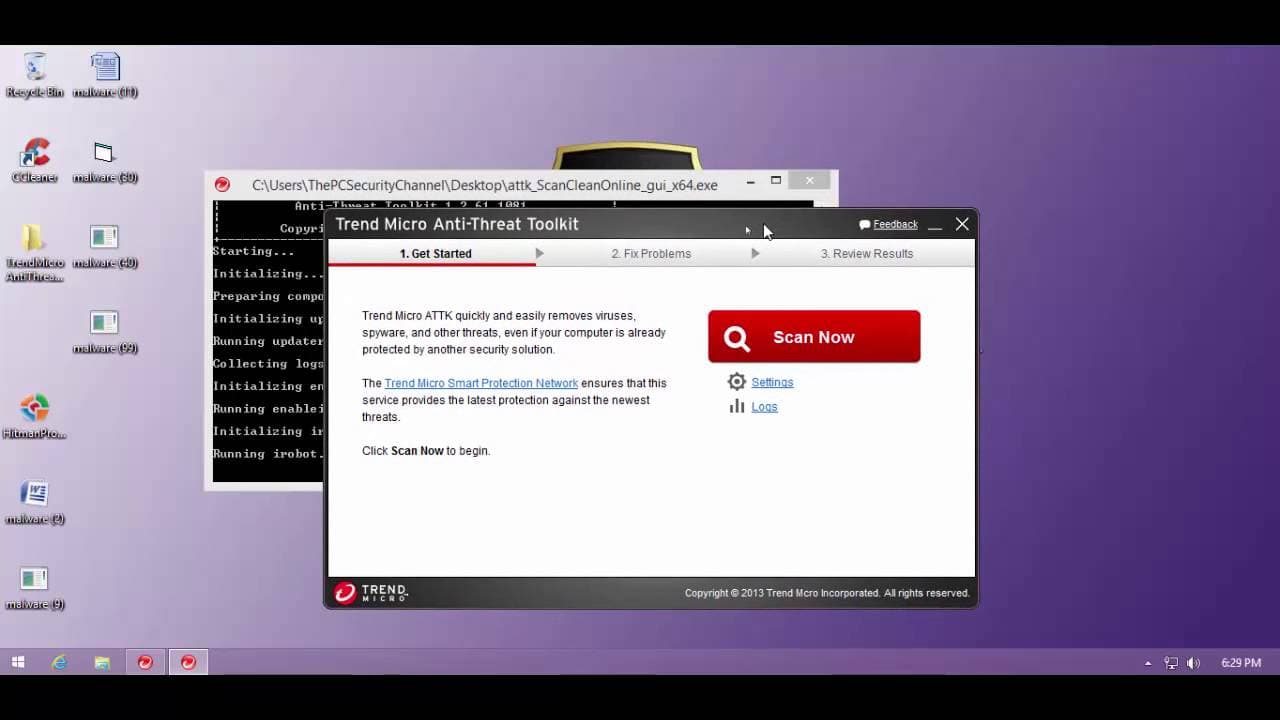Viewport: 1280px width, 720px height.
Task: Click the console line 'Starting...'
Action: (x=253, y=251)
